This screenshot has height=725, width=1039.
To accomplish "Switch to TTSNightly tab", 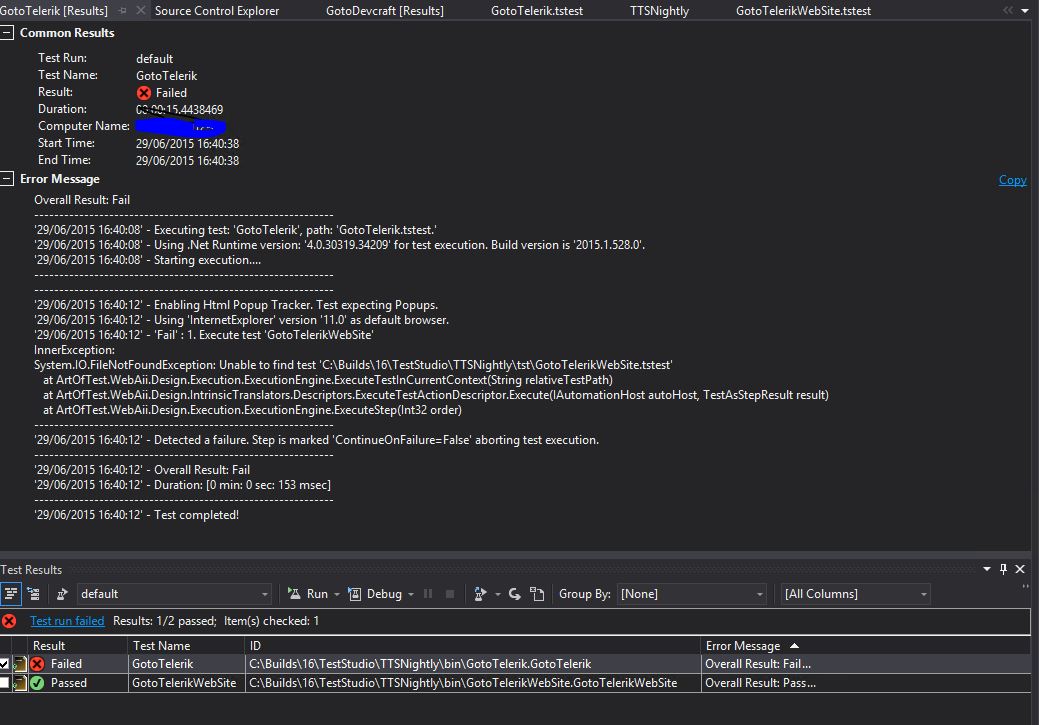I will [659, 11].
